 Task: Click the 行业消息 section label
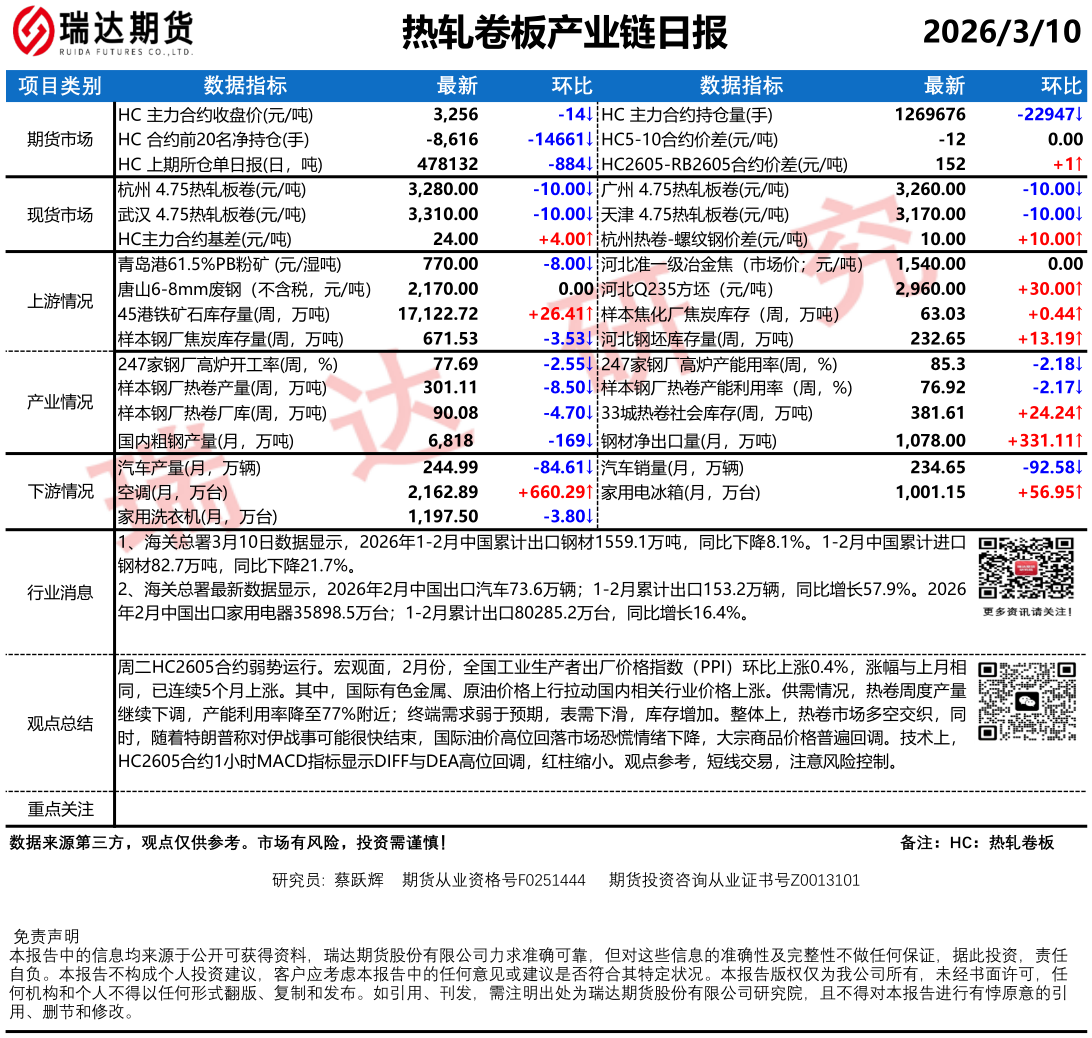click(60, 593)
